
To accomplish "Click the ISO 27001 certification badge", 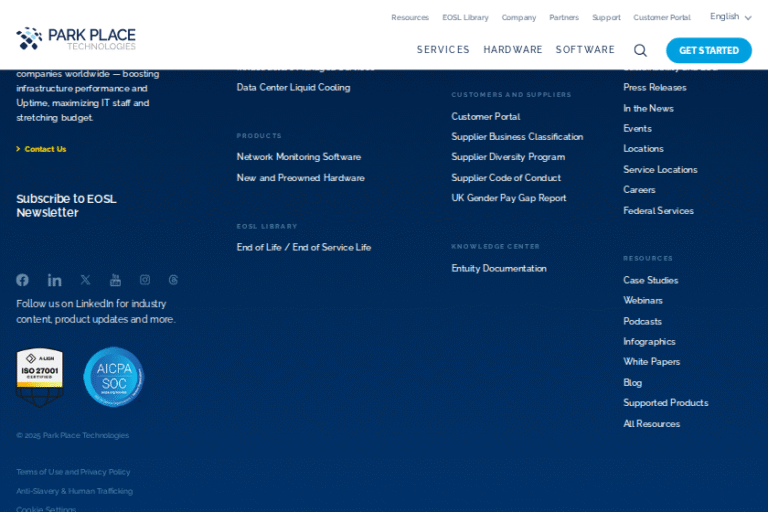I will (40, 377).
